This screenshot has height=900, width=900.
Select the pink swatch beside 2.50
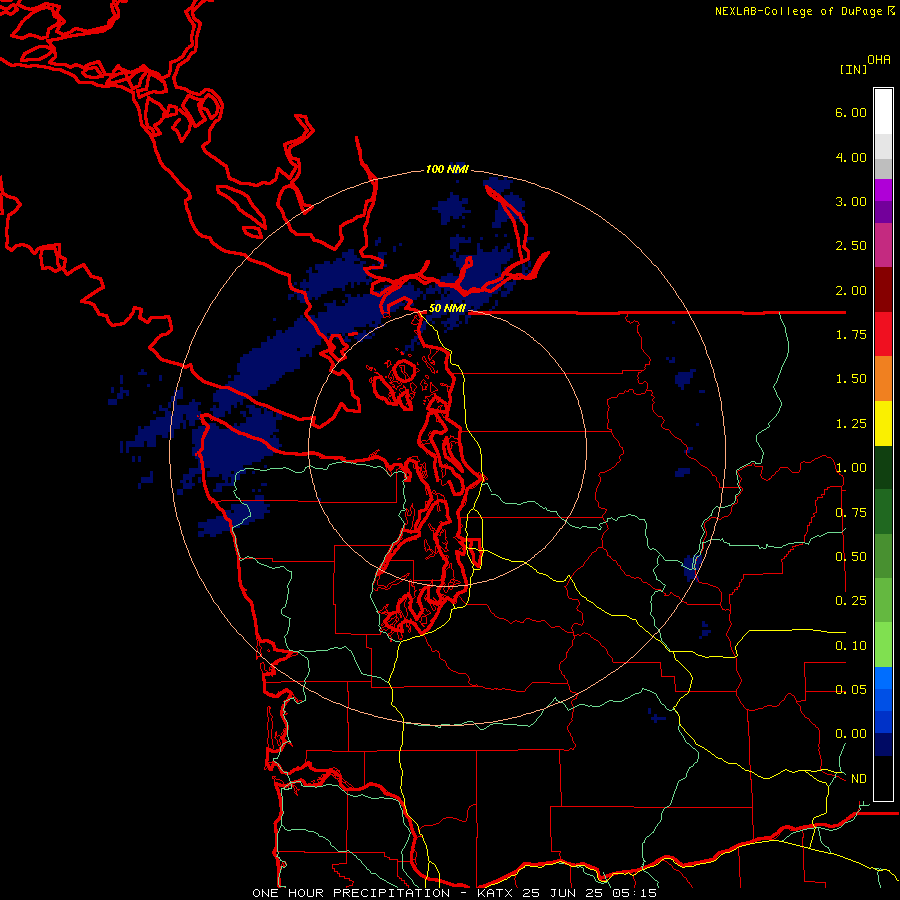(x=883, y=245)
